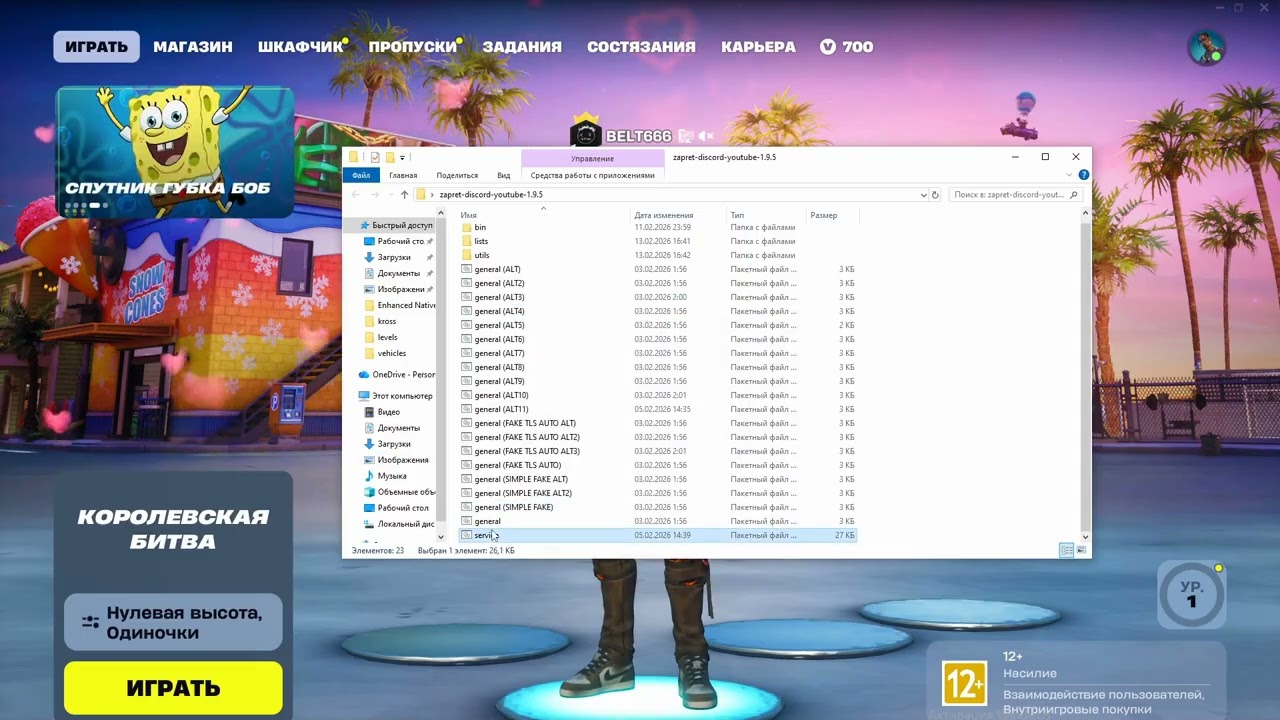Collapse the Explorer ribbon chevron
Screen dimensions: 1280x720
tap(1069, 175)
